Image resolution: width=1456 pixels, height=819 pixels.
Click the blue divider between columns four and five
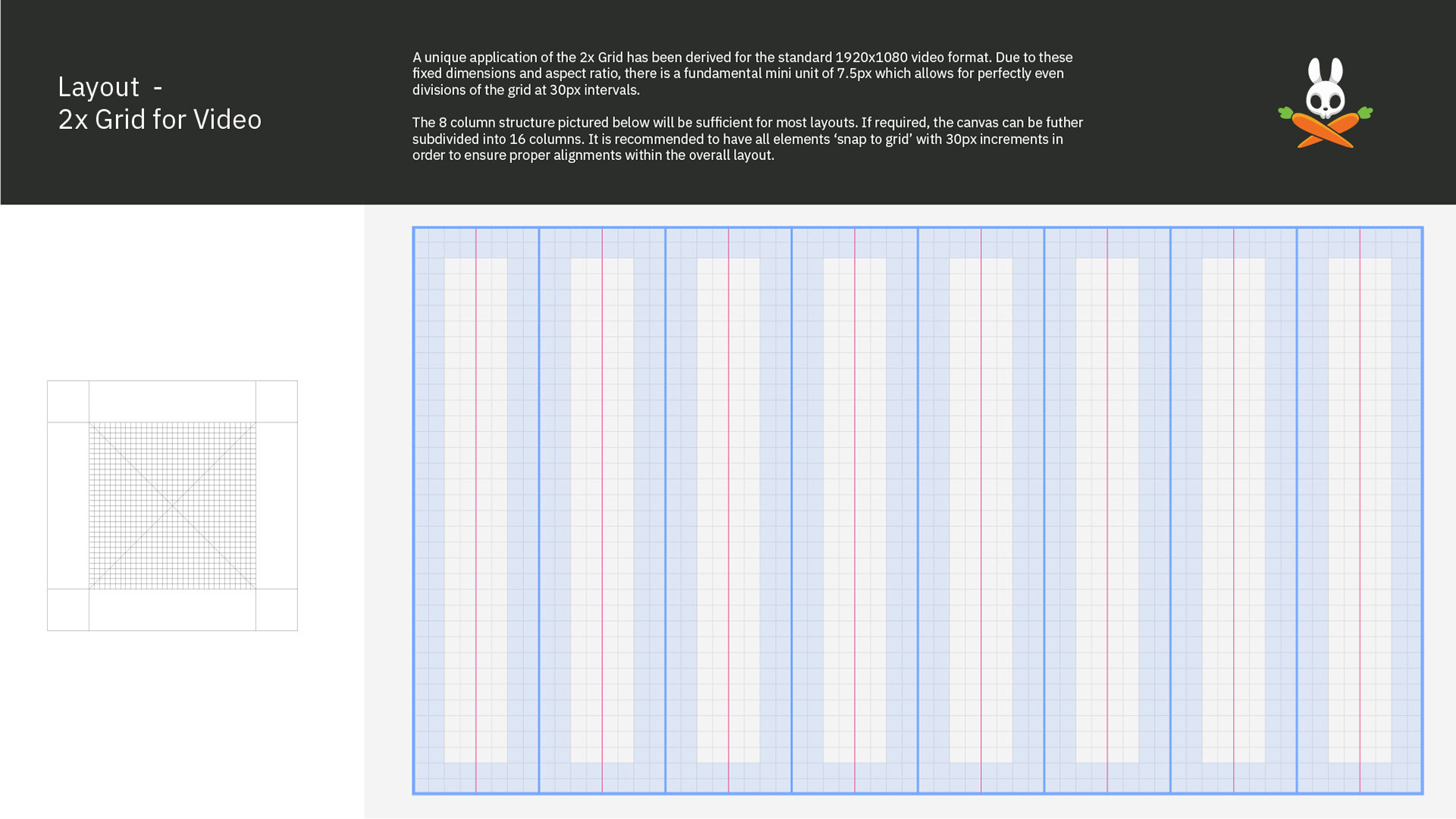coord(918,510)
